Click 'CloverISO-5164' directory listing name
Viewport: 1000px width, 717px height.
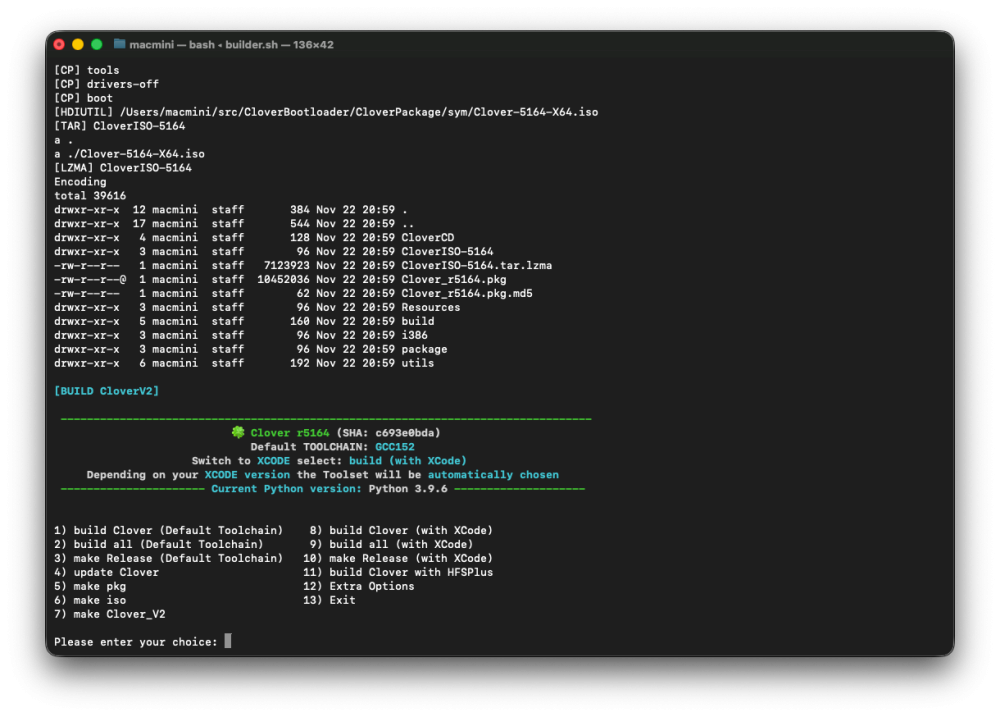tap(447, 251)
